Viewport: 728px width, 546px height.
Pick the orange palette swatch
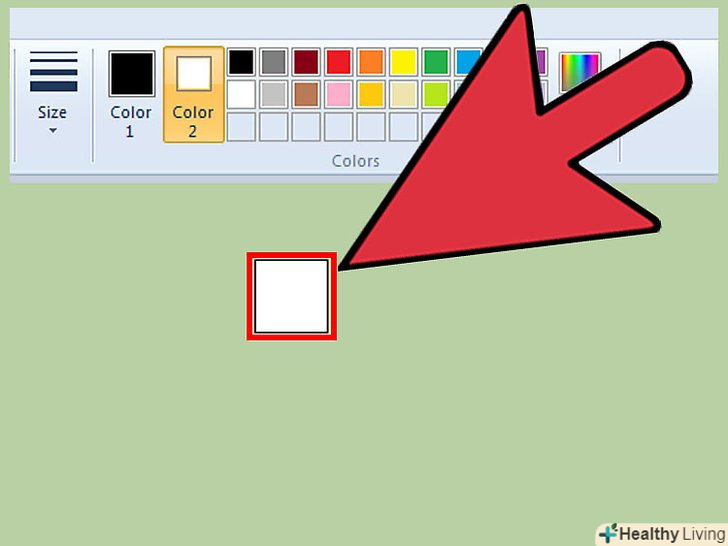[371, 62]
